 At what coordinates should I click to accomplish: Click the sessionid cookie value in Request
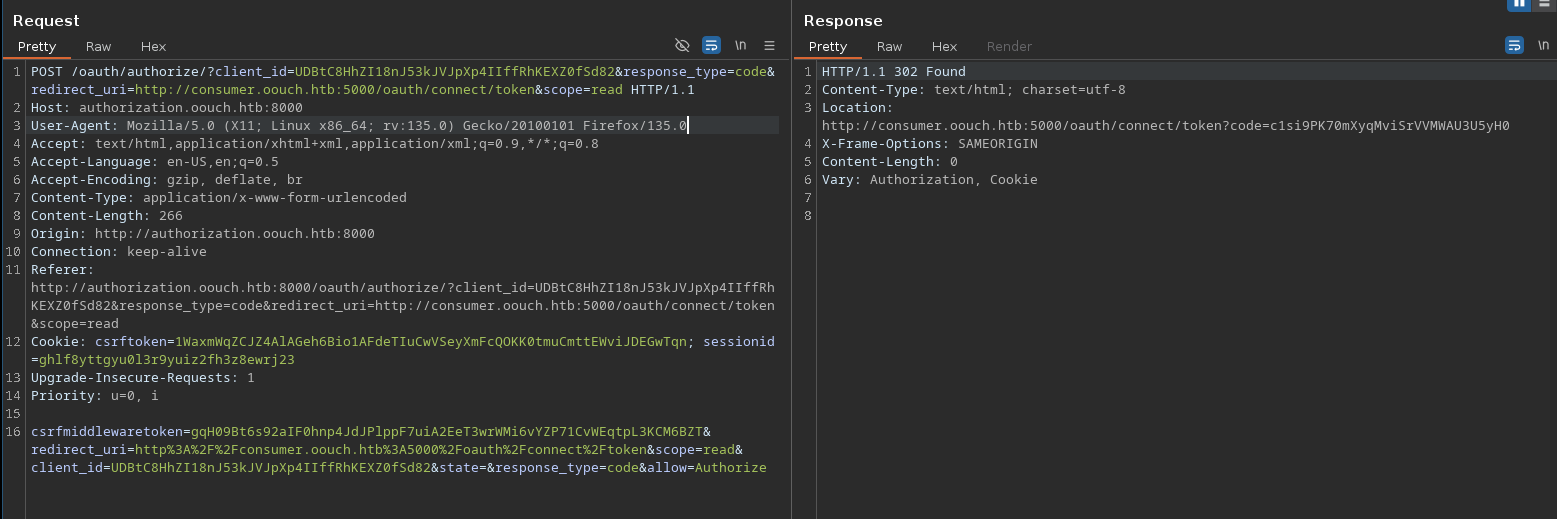[x=166, y=360]
